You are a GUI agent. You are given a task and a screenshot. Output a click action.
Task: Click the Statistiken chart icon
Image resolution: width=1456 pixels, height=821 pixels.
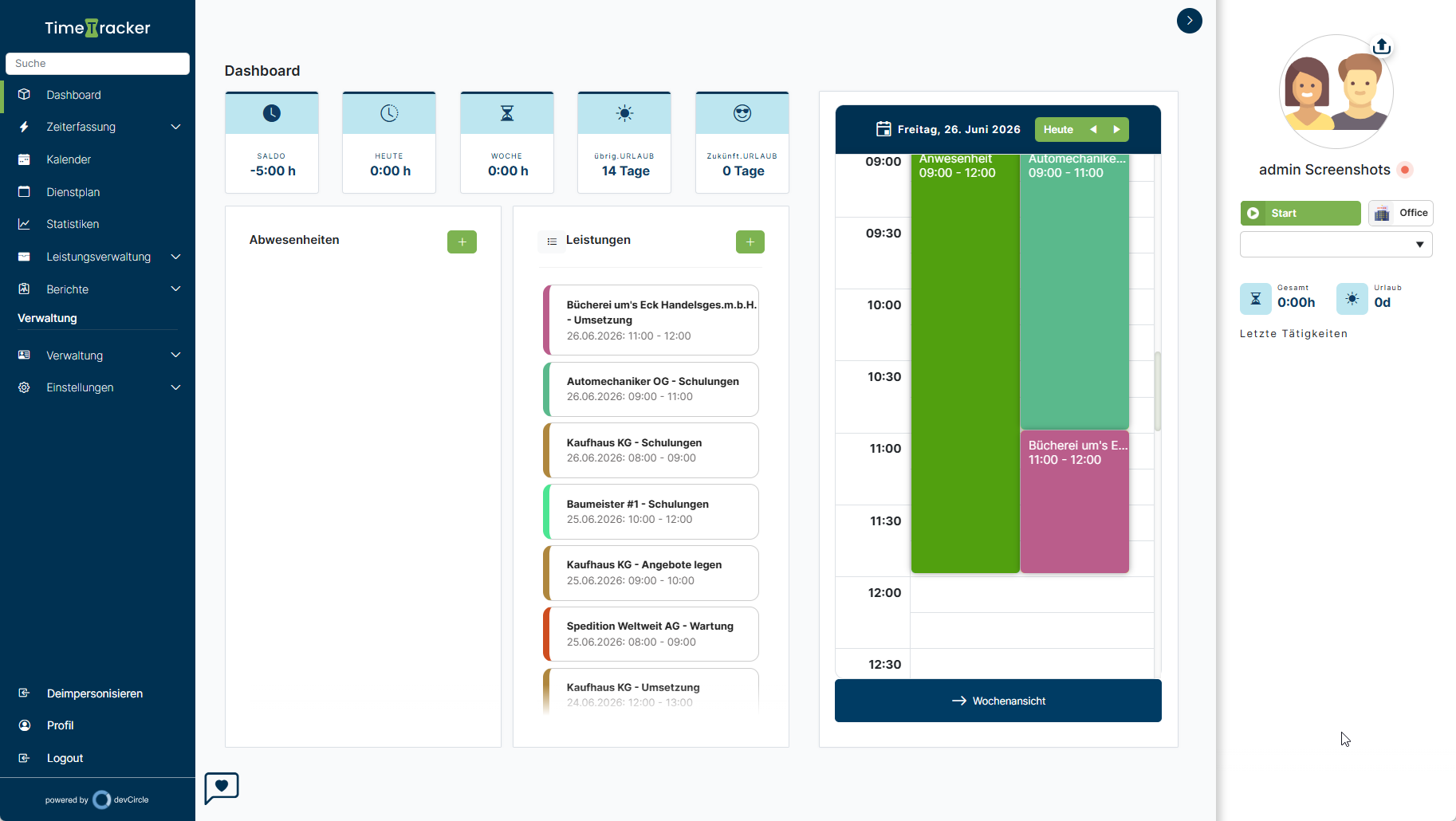[x=24, y=224]
